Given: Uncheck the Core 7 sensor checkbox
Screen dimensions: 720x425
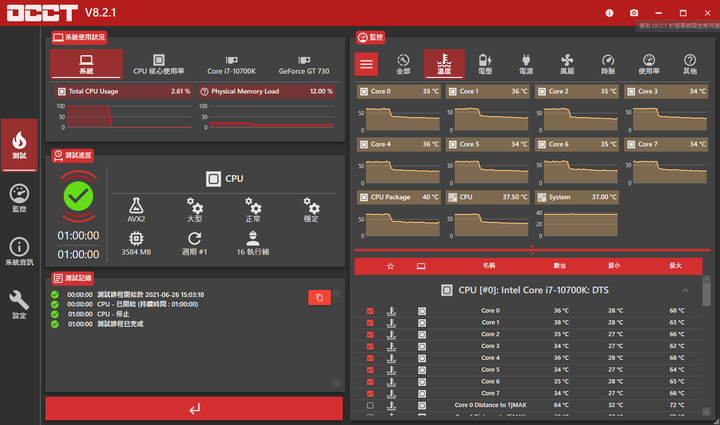Looking at the screenshot, I should 370,393.
